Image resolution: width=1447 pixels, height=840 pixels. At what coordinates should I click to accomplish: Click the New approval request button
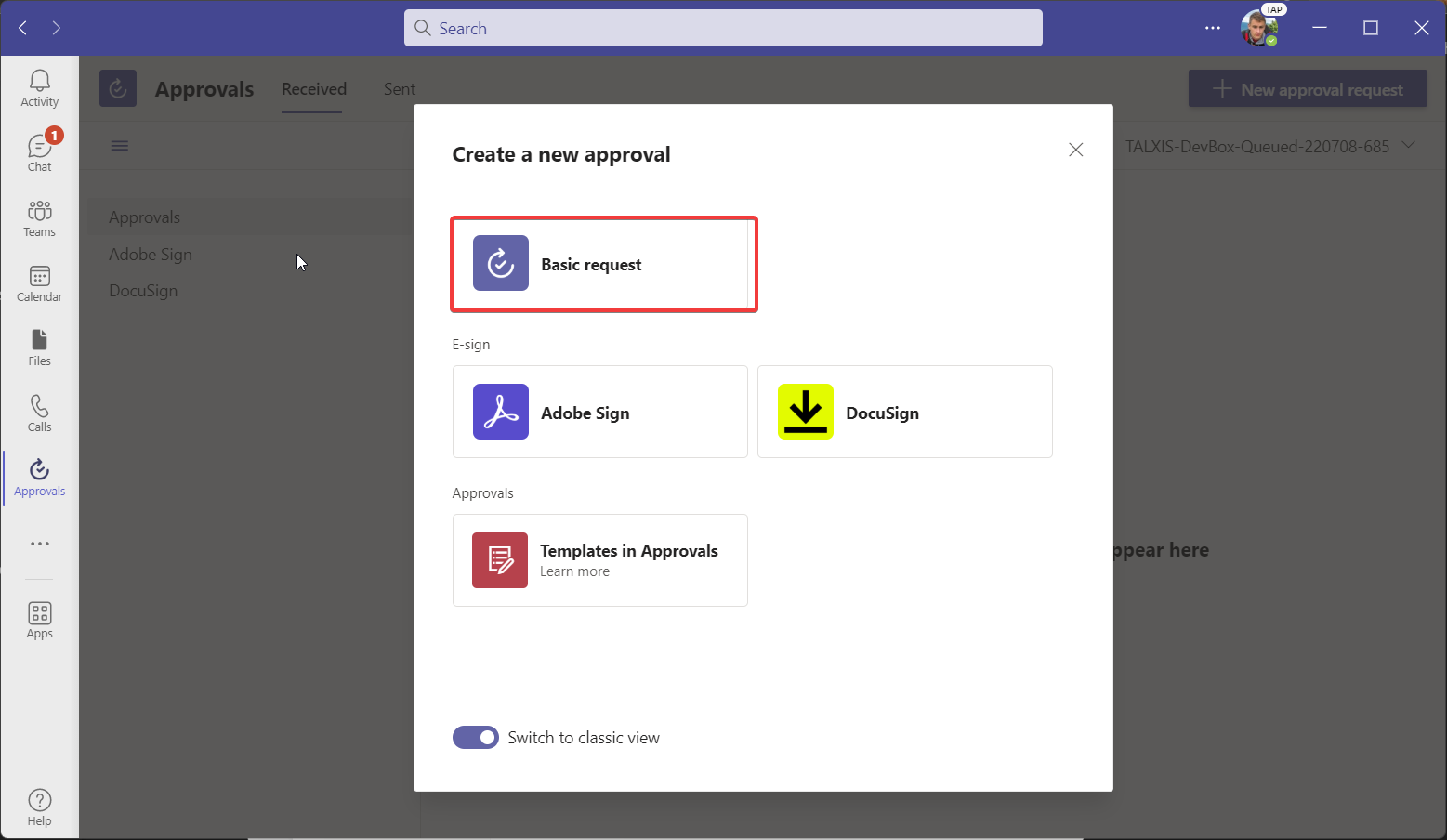click(x=1308, y=89)
